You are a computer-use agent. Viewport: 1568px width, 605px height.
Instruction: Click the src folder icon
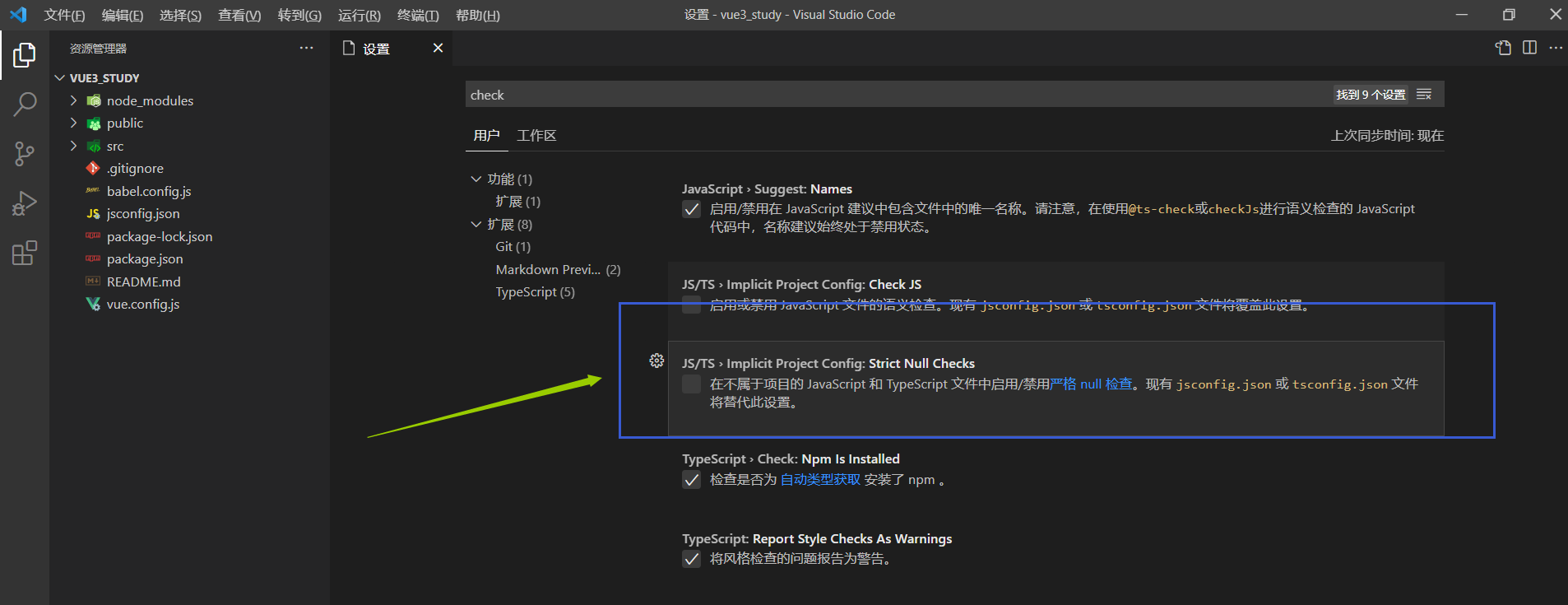(94, 147)
